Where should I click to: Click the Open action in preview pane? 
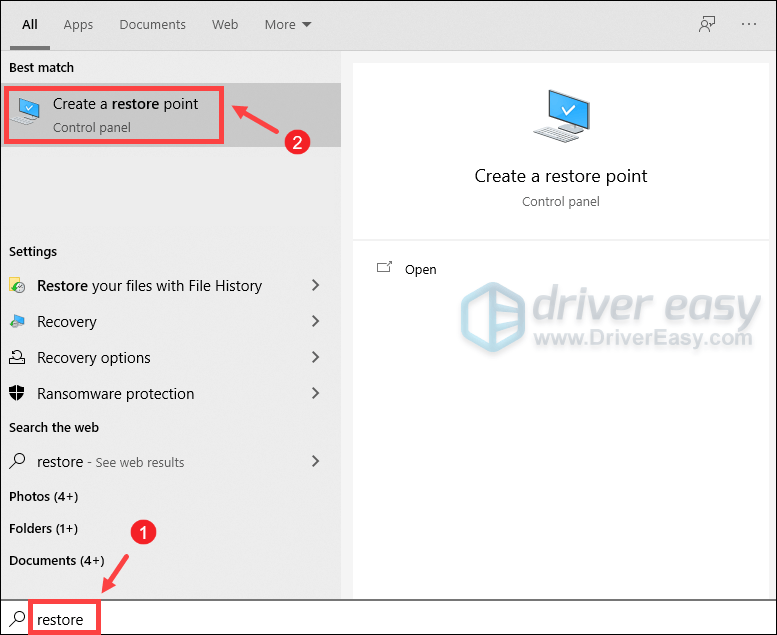point(420,270)
